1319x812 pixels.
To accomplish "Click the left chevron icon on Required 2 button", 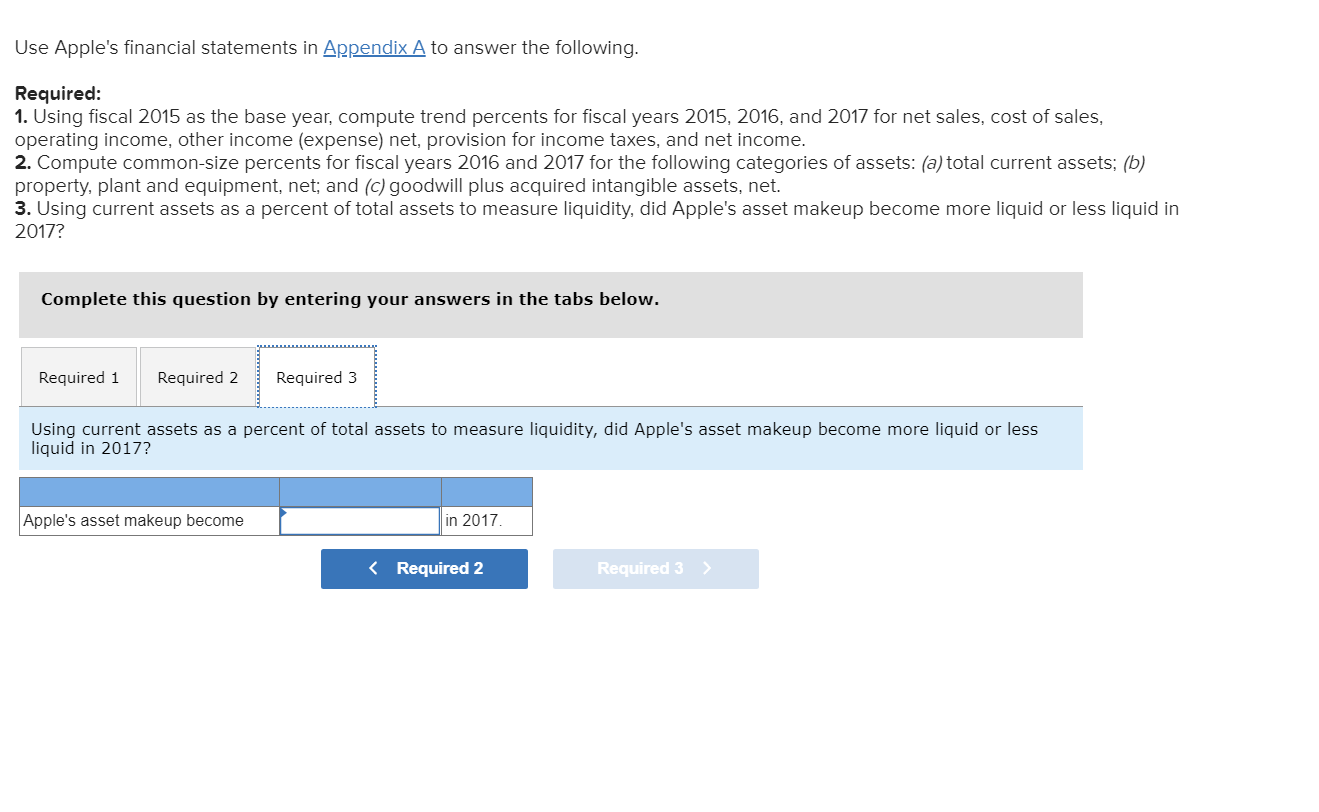I will point(373,568).
